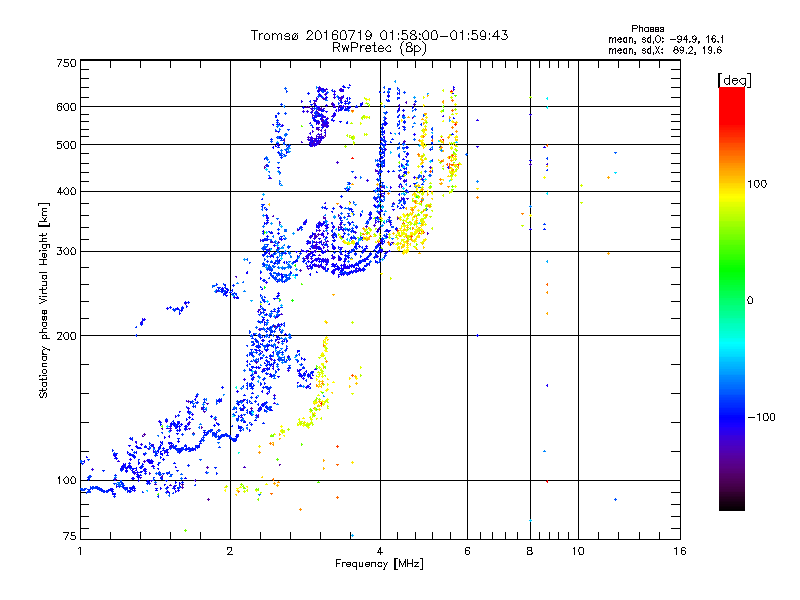Click the "6" frequency tick label
Image resolution: width=800 pixels, height=600 pixels.
(x=467, y=551)
